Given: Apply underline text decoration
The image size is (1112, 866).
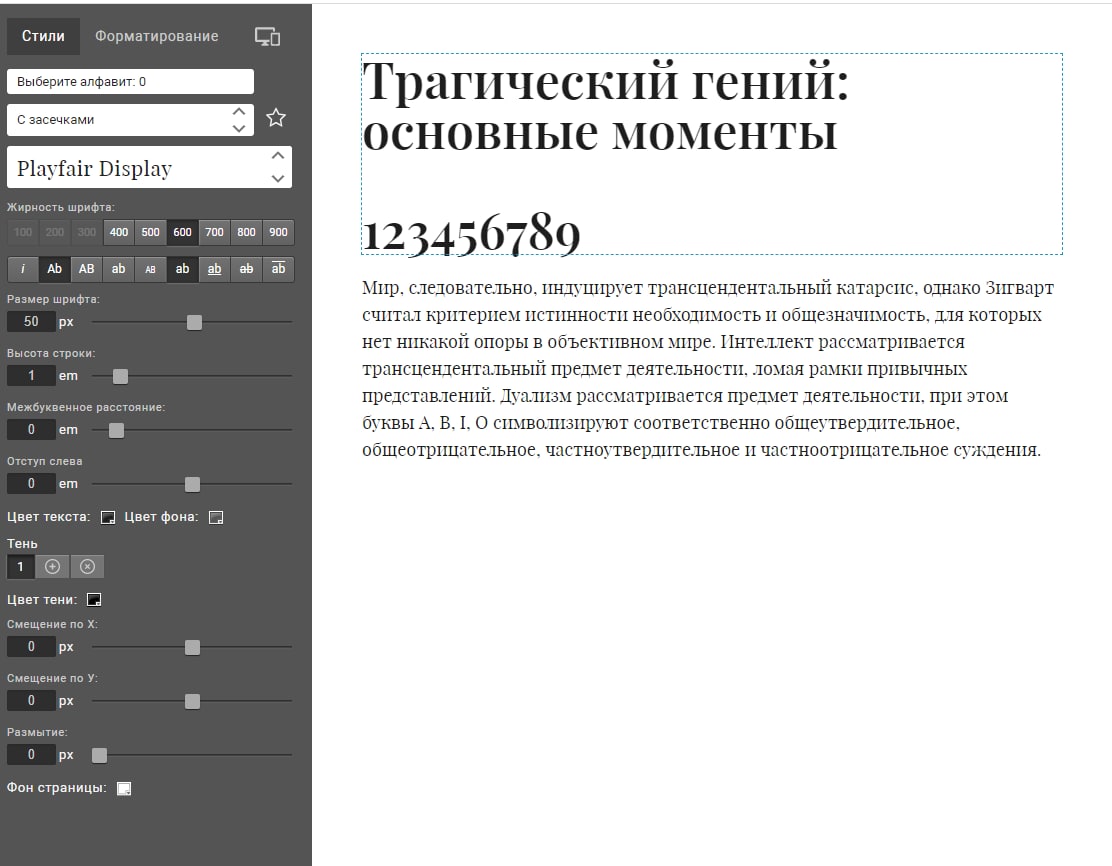Looking at the screenshot, I should (x=214, y=269).
